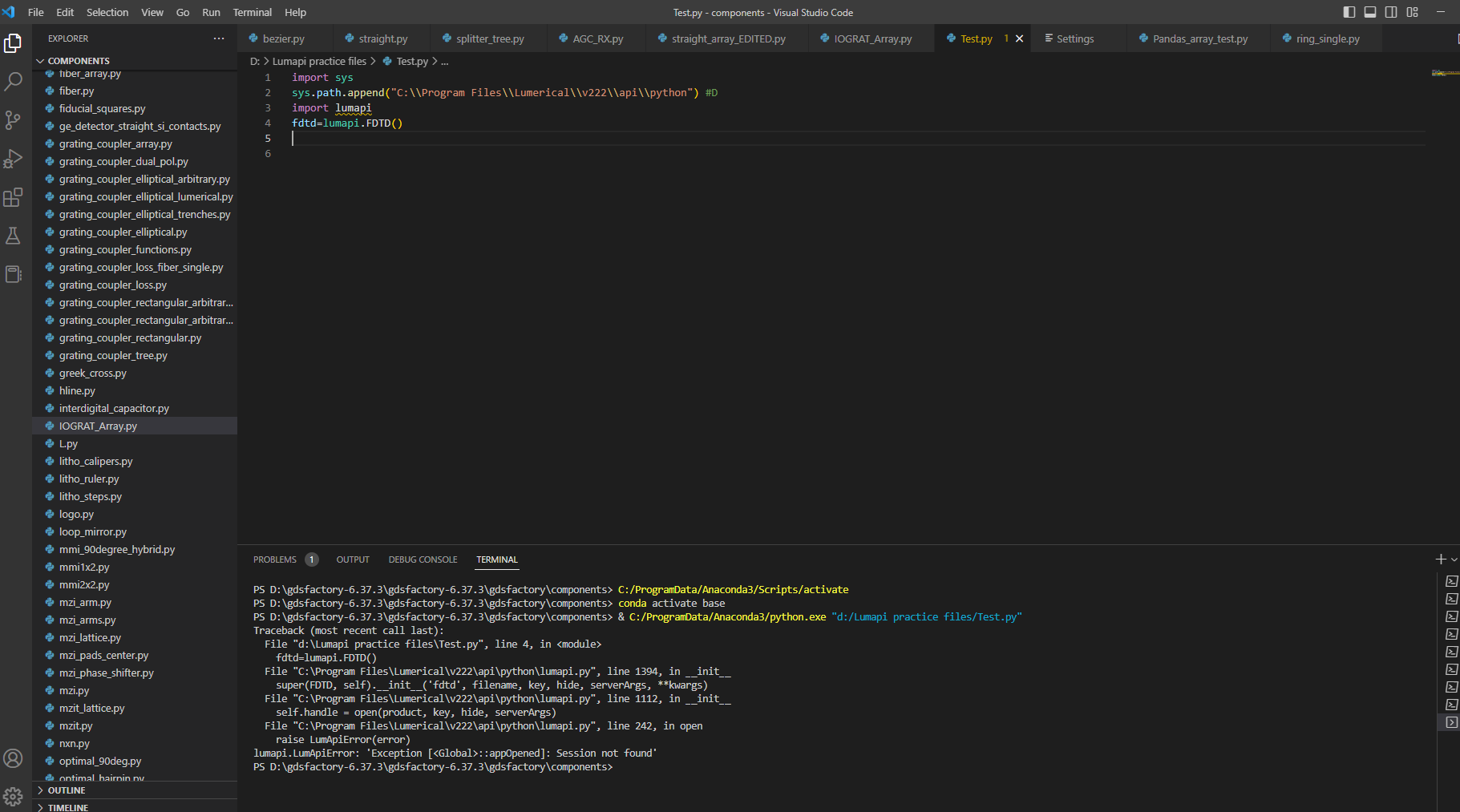Open the Manage gear menu
Viewport: 1460px width, 812px height.
point(13,796)
